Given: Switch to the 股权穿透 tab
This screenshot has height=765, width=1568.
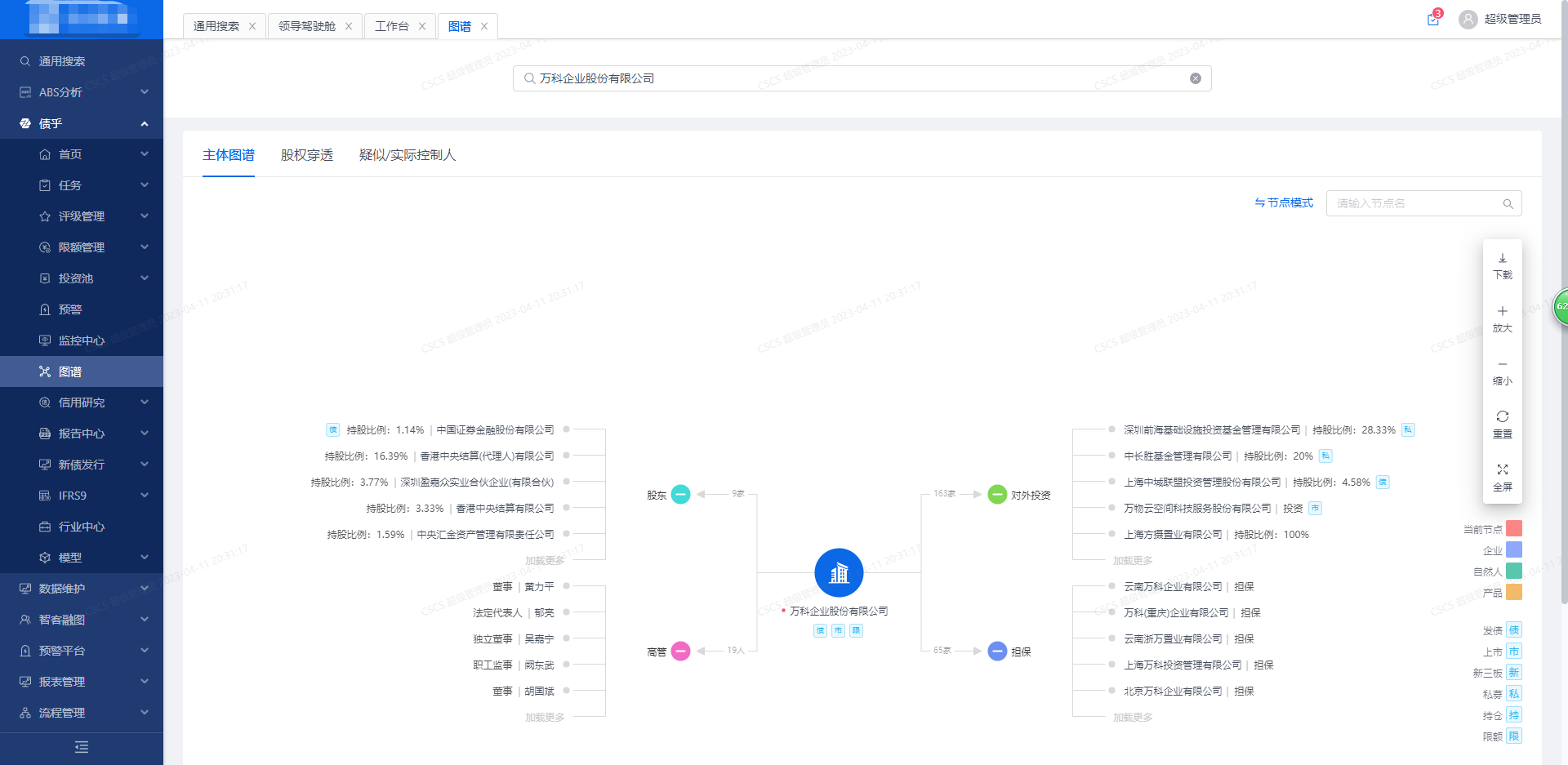Looking at the screenshot, I should [307, 155].
